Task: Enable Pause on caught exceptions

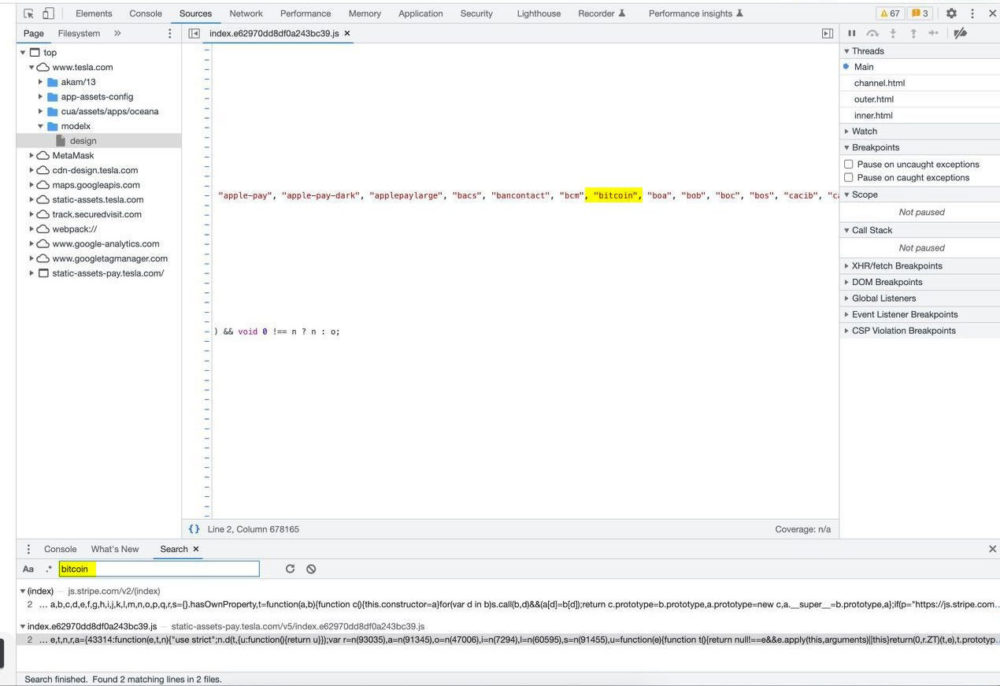Action: coord(849,178)
